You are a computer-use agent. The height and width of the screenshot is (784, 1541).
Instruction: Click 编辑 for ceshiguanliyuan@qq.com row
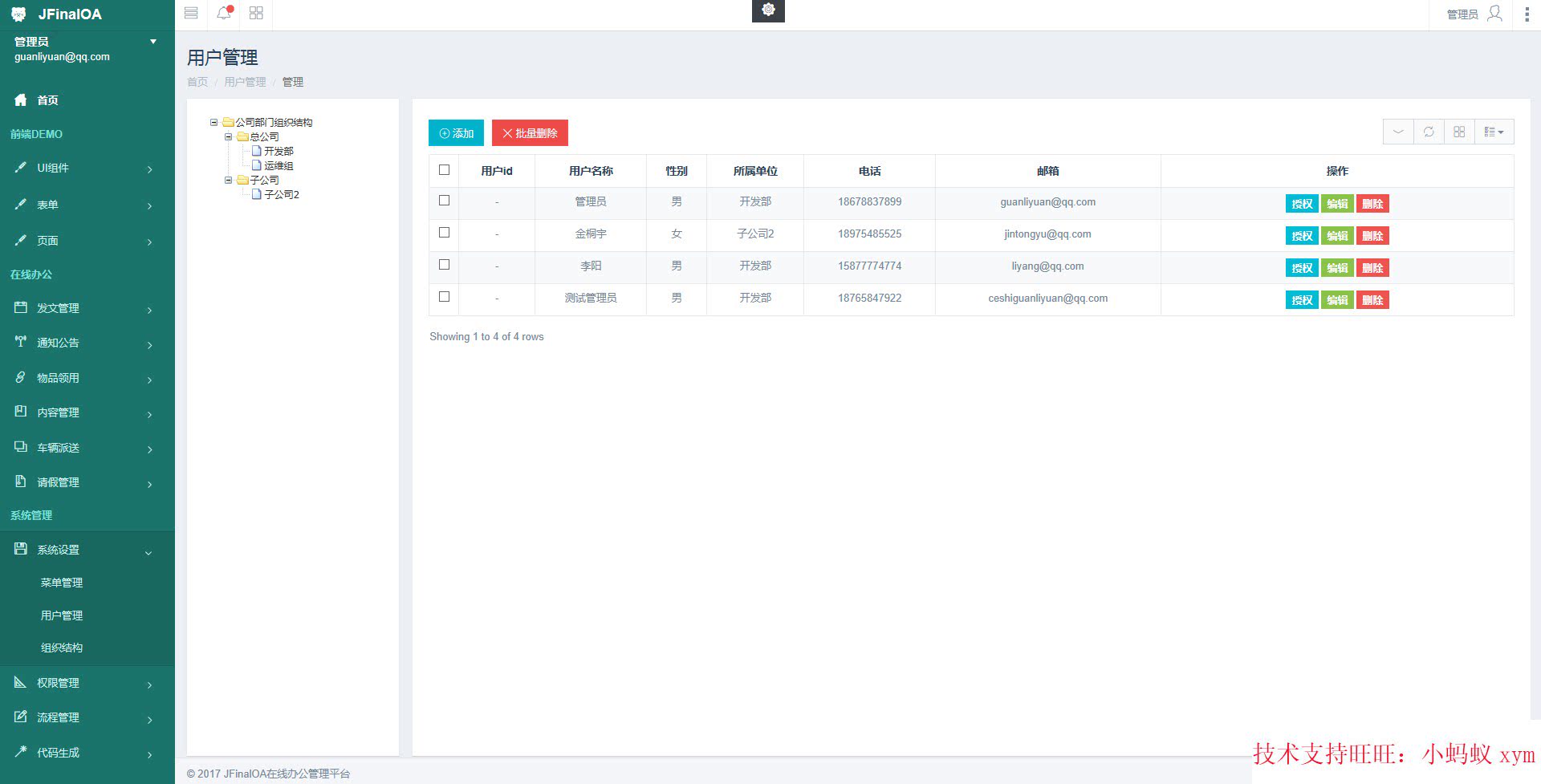click(x=1337, y=300)
